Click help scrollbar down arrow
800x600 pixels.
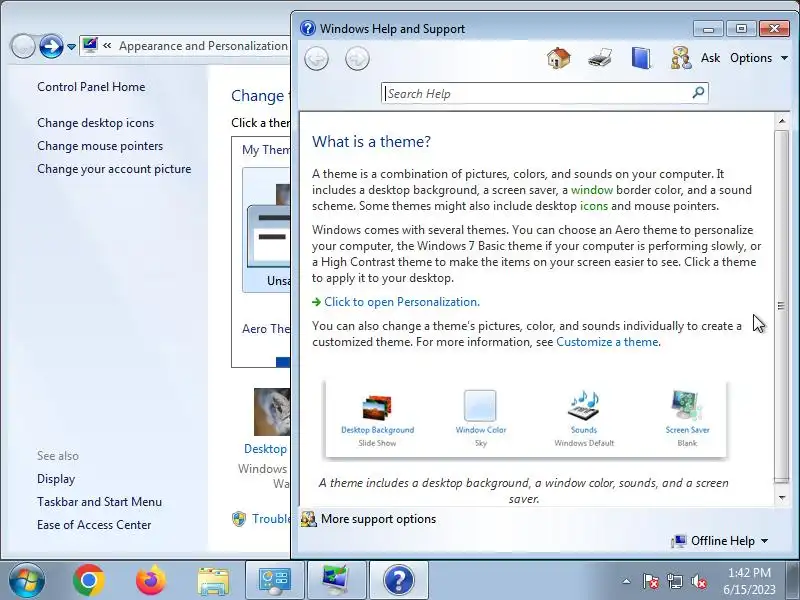click(782, 497)
